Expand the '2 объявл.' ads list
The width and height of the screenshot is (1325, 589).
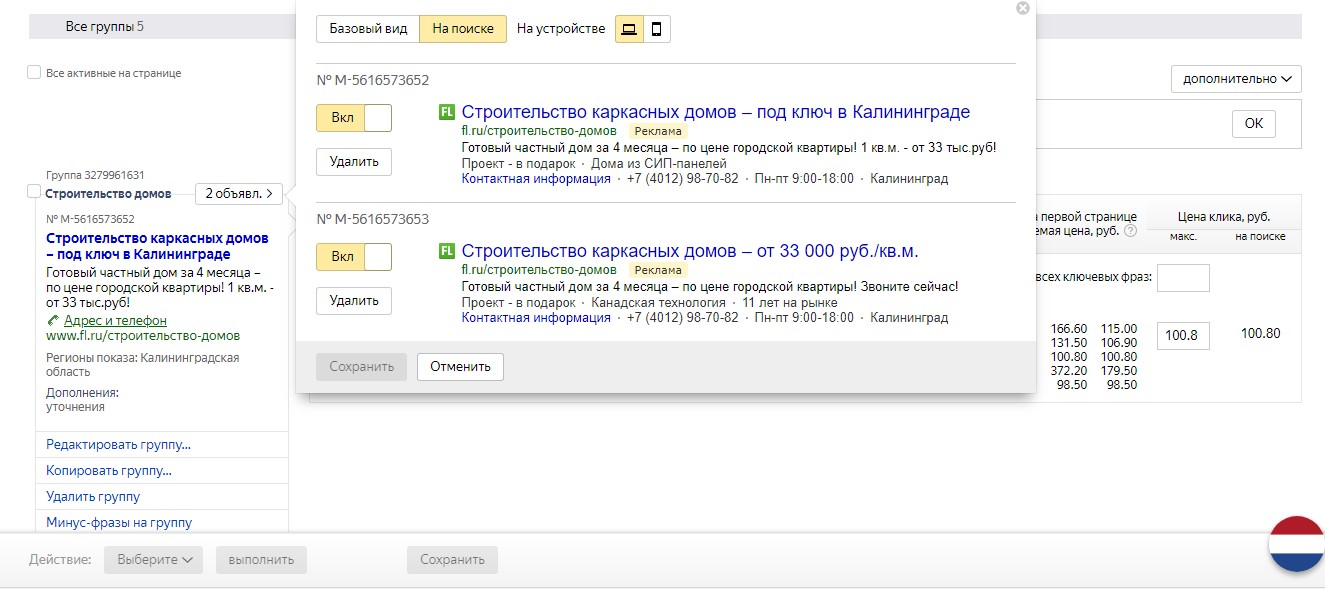coord(239,194)
